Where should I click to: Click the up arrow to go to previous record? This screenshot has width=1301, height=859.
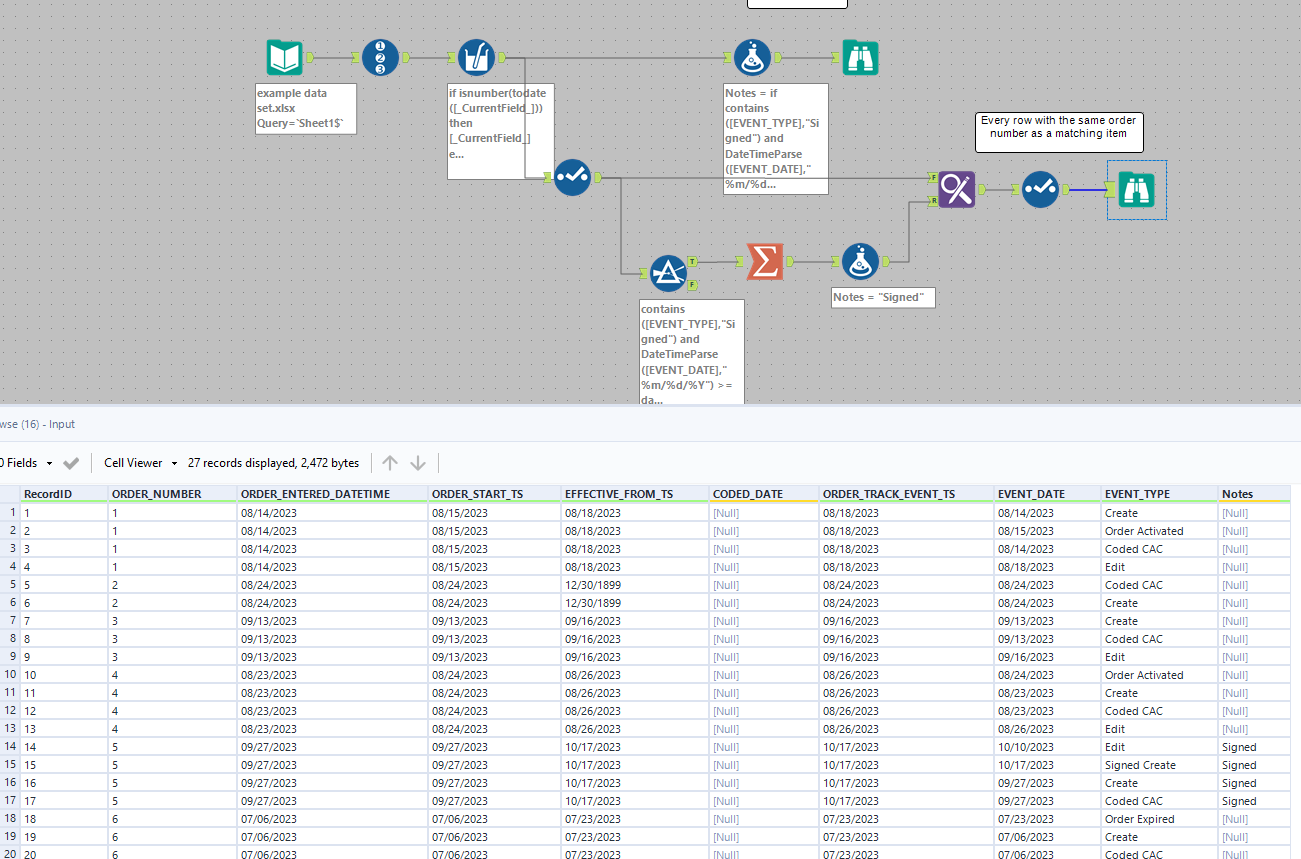(x=389, y=462)
